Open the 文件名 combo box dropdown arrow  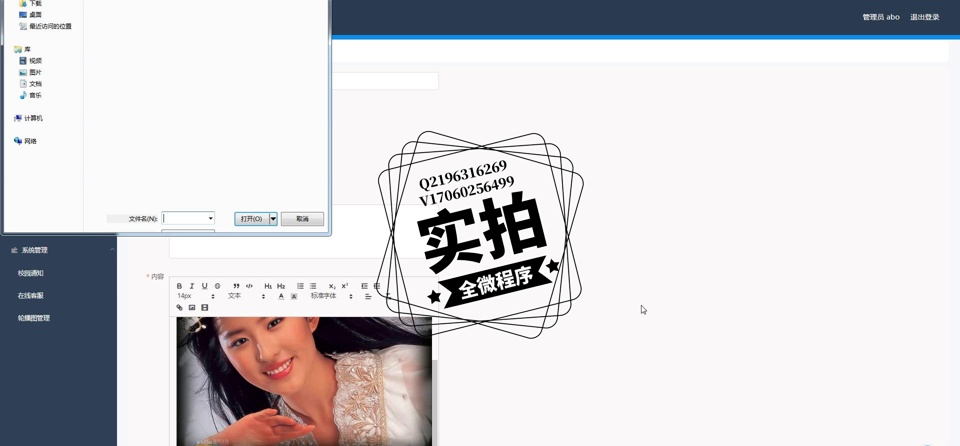[x=211, y=218]
